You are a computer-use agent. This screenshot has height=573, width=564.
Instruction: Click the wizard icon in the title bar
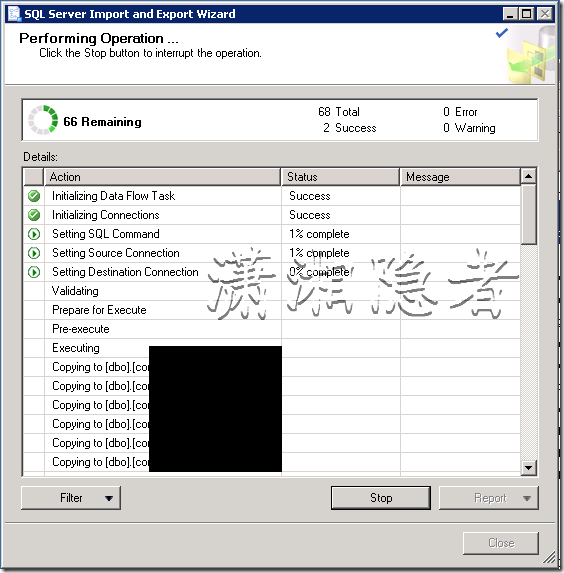click(x=14, y=14)
